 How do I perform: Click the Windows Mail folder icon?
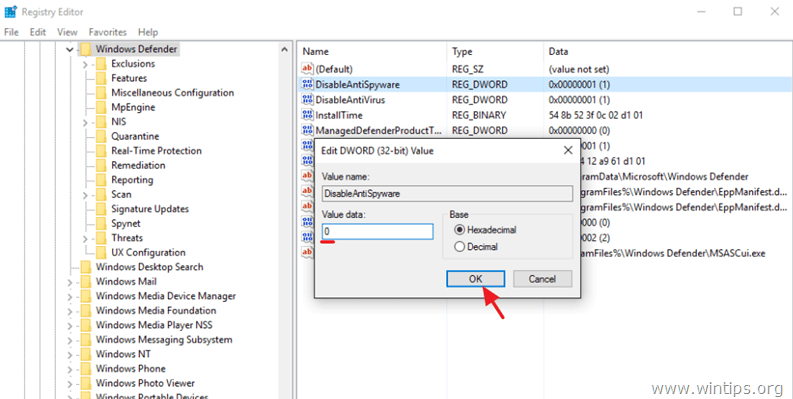(x=85, y=282)
